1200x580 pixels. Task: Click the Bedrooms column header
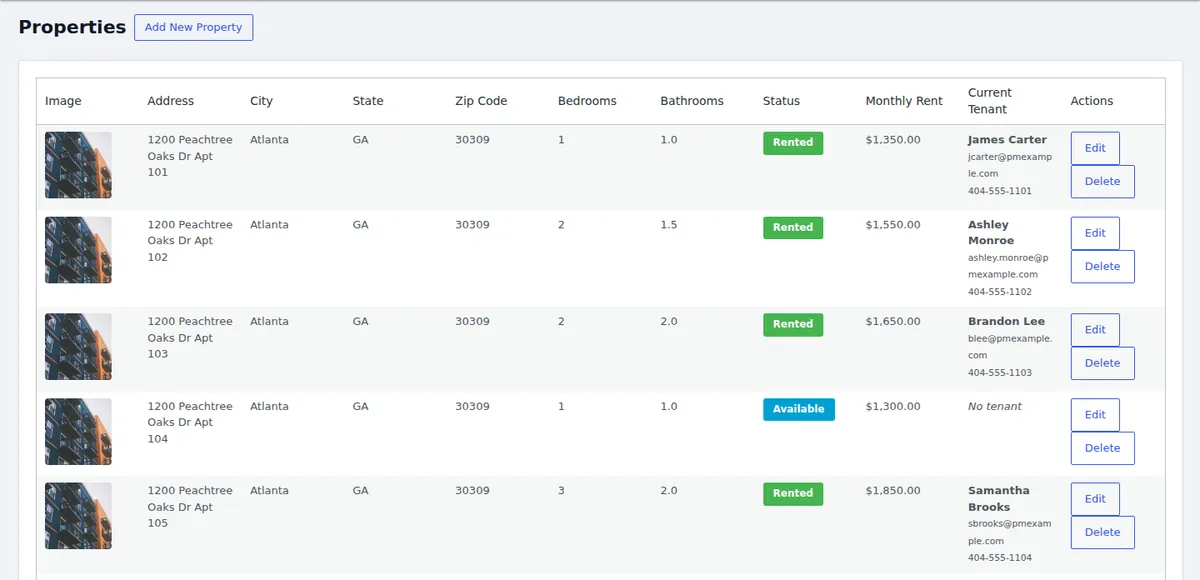(x=587, y=101)
